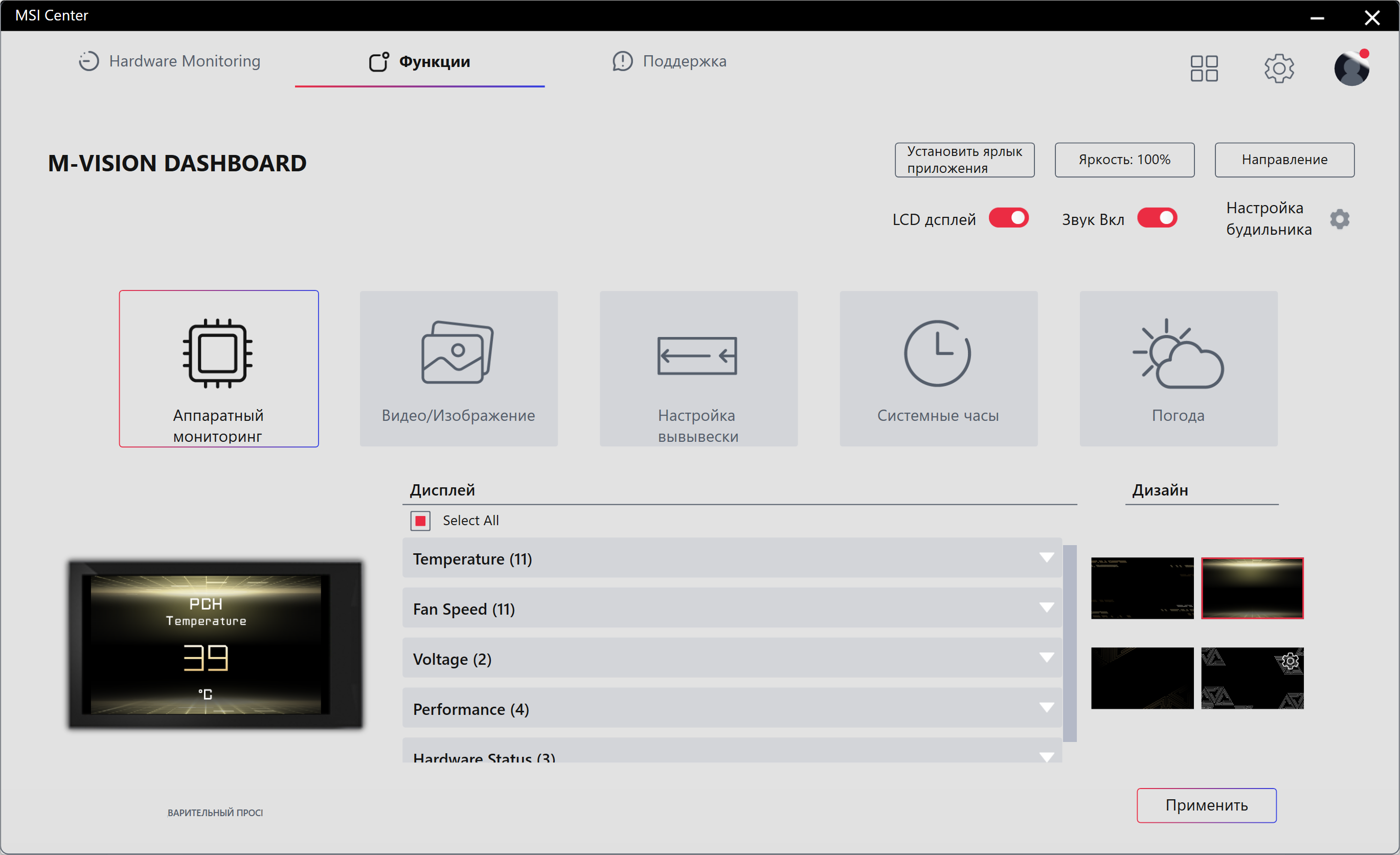Click the Поддержка speech-bubble icon
1400x855 pixels.
pos(622,61)
